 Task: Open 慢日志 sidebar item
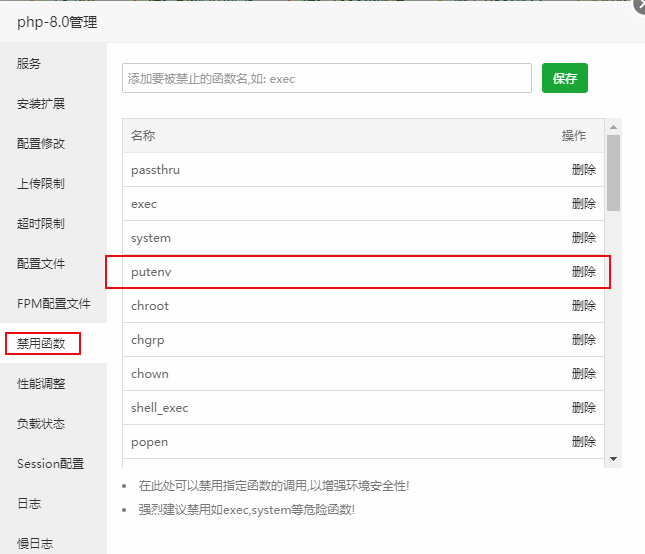(x=35, y=543)
